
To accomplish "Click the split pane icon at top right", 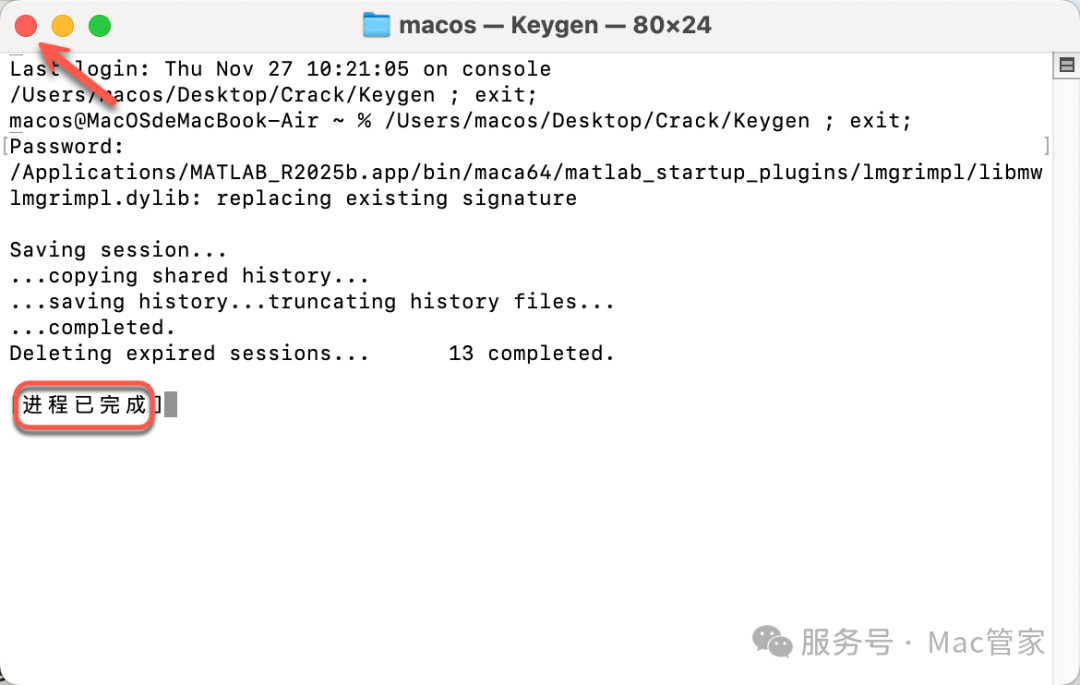I will point(1066,66).
